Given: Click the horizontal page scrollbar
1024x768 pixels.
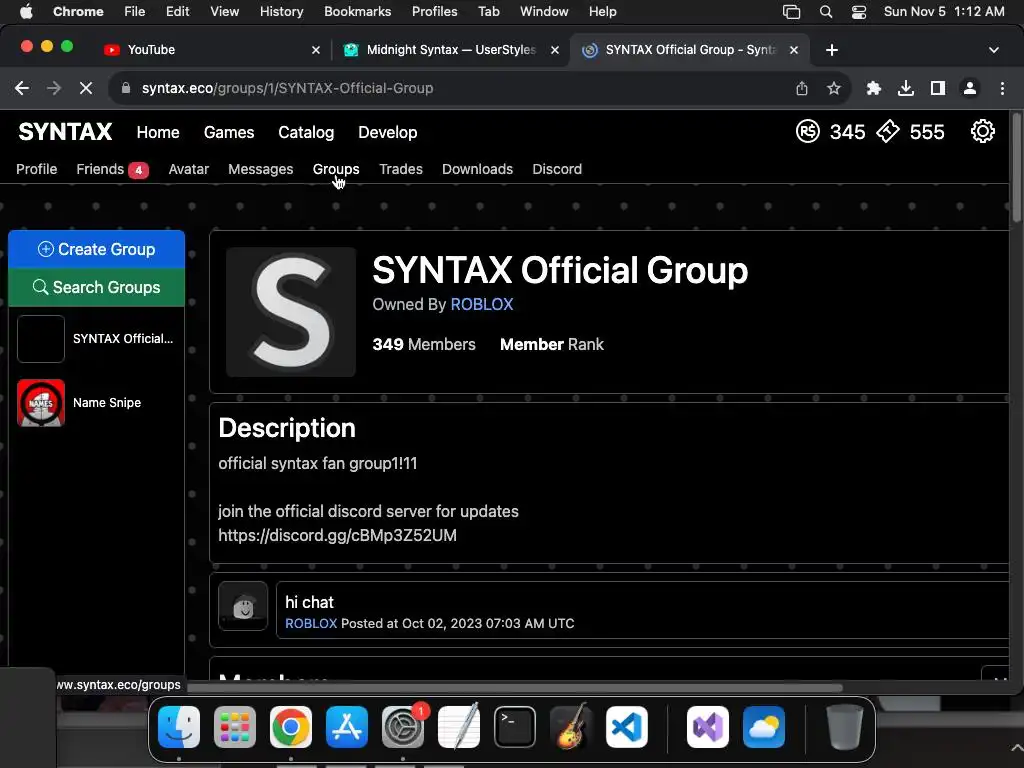Looking at the screenshot, I should 515,688.
